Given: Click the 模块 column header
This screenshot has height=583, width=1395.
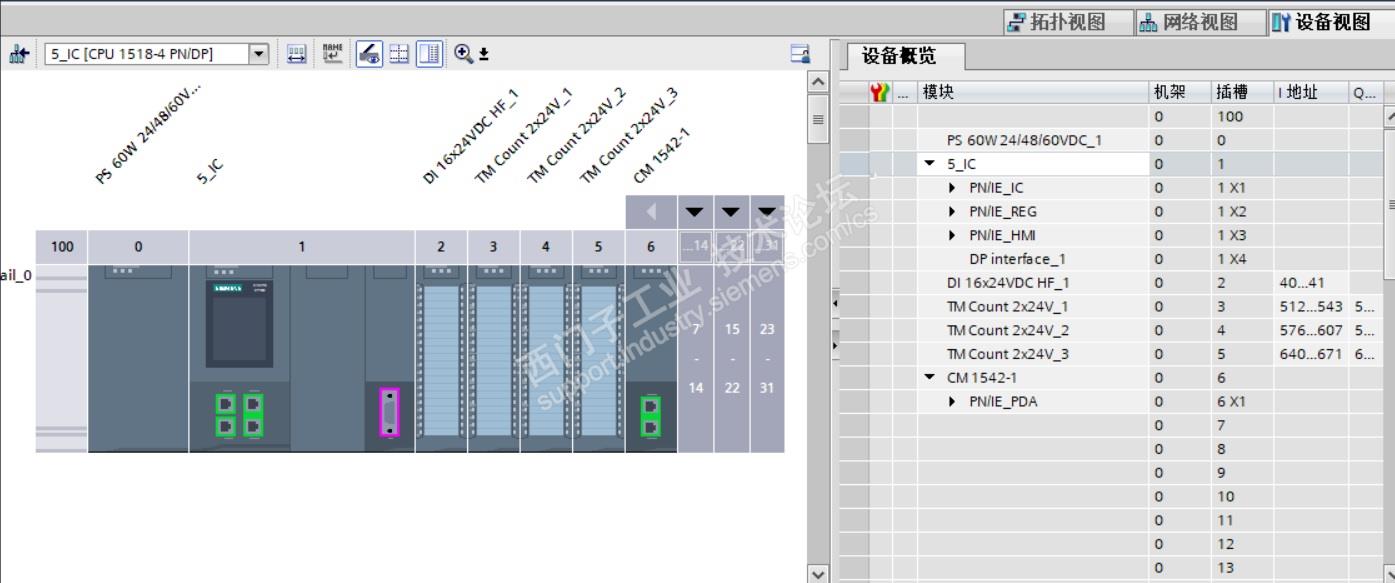Looking at the screenshot, I should 1034,92.
